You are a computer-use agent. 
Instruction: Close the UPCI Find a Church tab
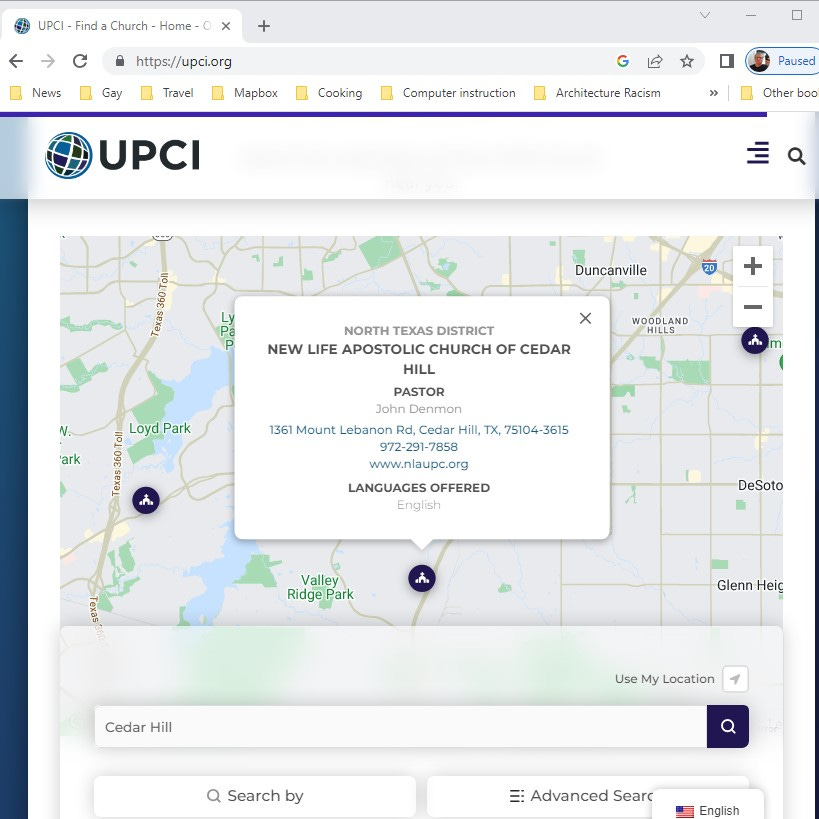[x=226, y=26]
